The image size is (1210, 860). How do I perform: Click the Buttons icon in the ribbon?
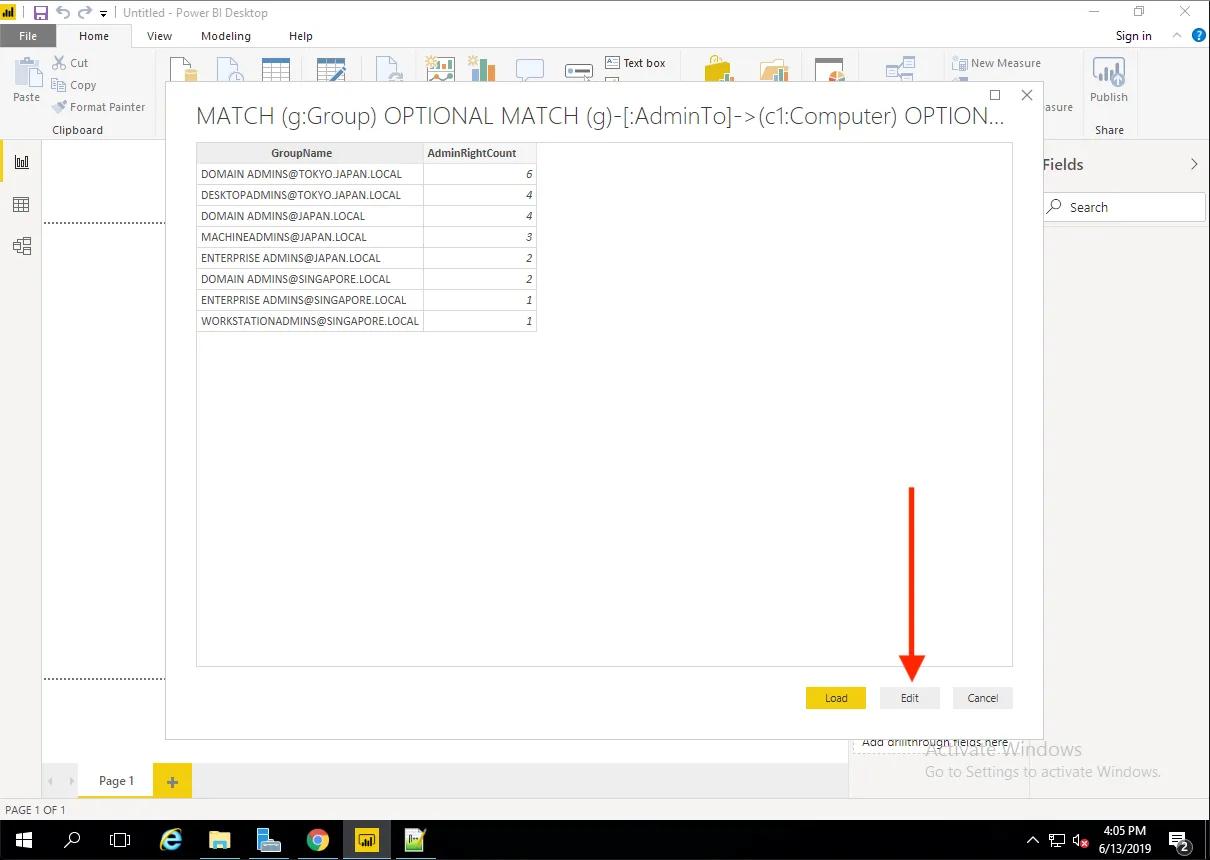[x=580, y=71]
